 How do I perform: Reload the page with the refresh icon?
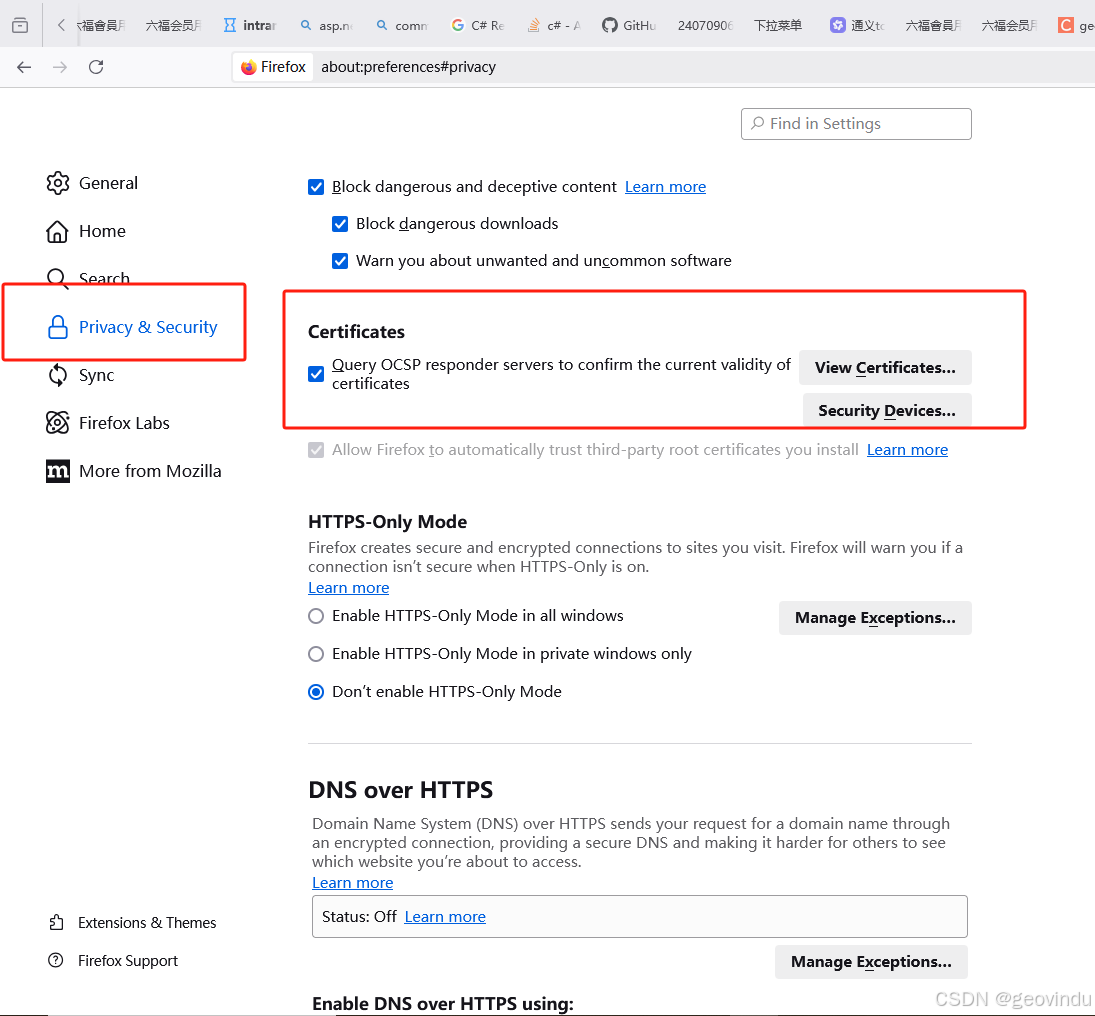[x=96, y=67]
